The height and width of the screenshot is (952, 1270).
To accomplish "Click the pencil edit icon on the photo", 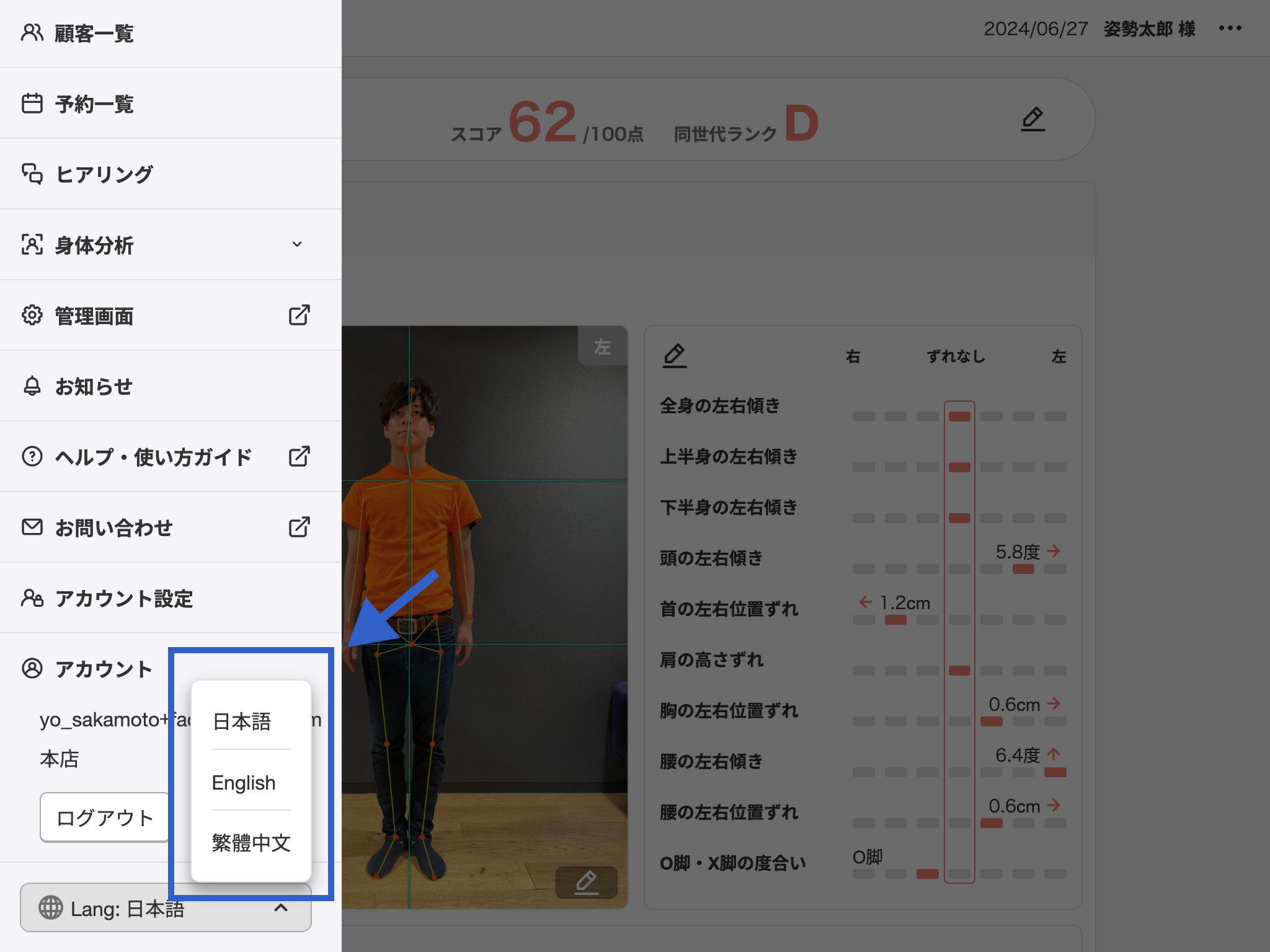I will pos(587,881).
